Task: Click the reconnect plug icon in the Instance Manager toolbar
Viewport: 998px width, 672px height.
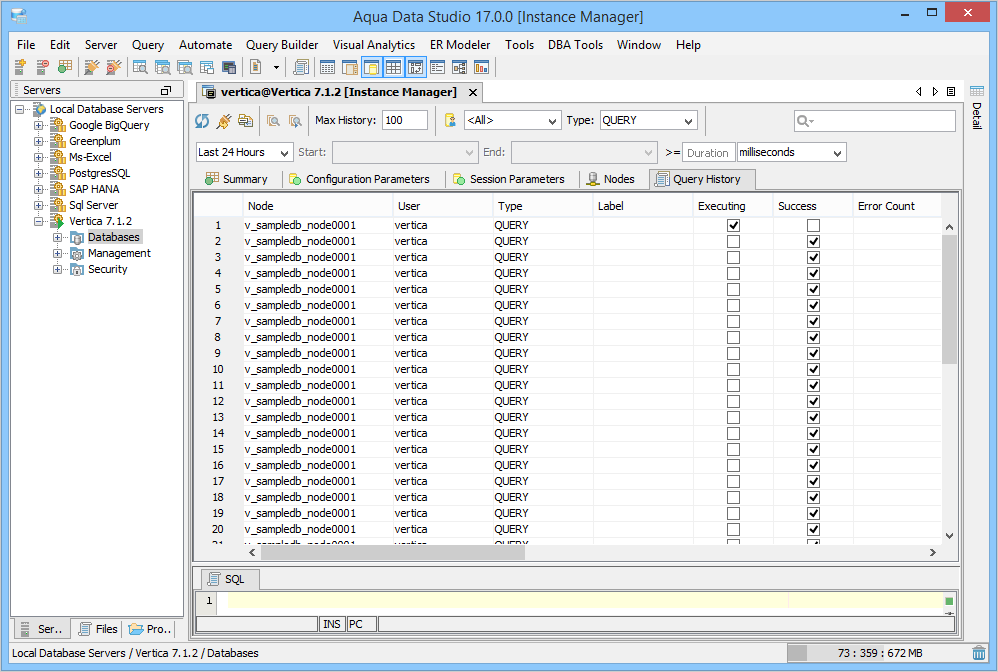Action: coord(223,120)
